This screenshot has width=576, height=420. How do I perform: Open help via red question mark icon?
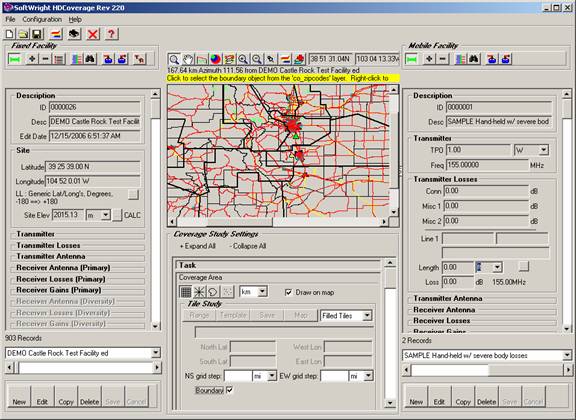coord(111,34)
